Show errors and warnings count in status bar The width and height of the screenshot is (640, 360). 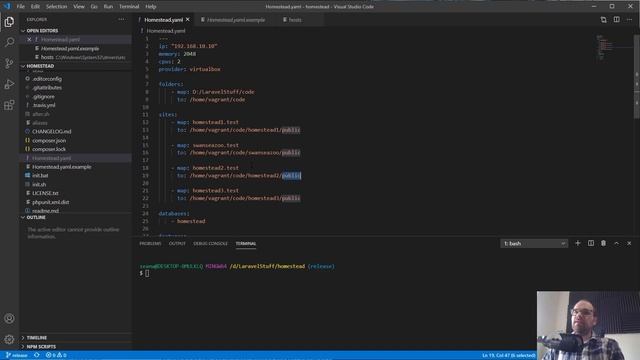click(x=56, y=356)
